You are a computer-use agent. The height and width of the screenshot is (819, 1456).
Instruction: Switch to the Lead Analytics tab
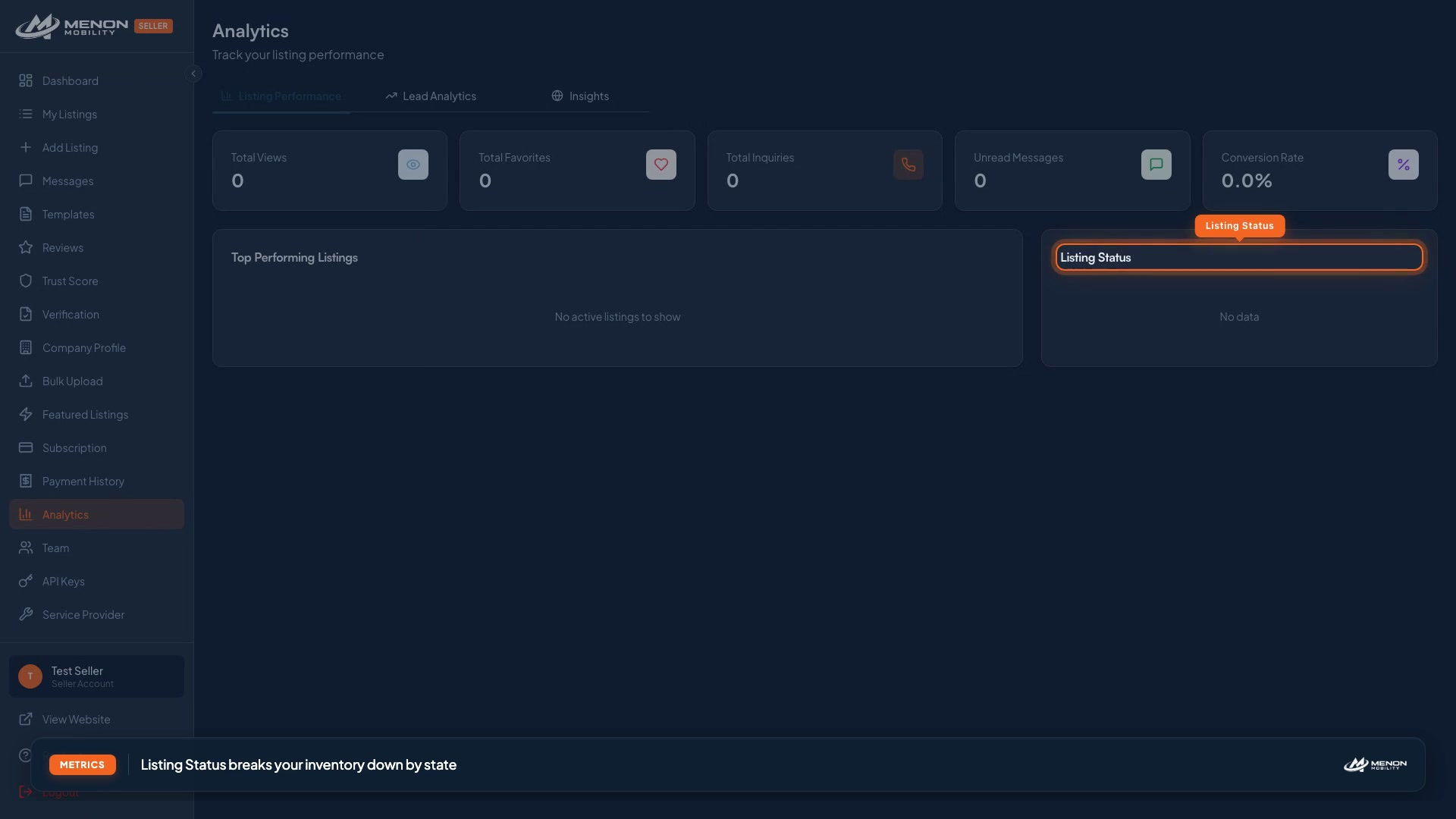click(x=431, y=96)
